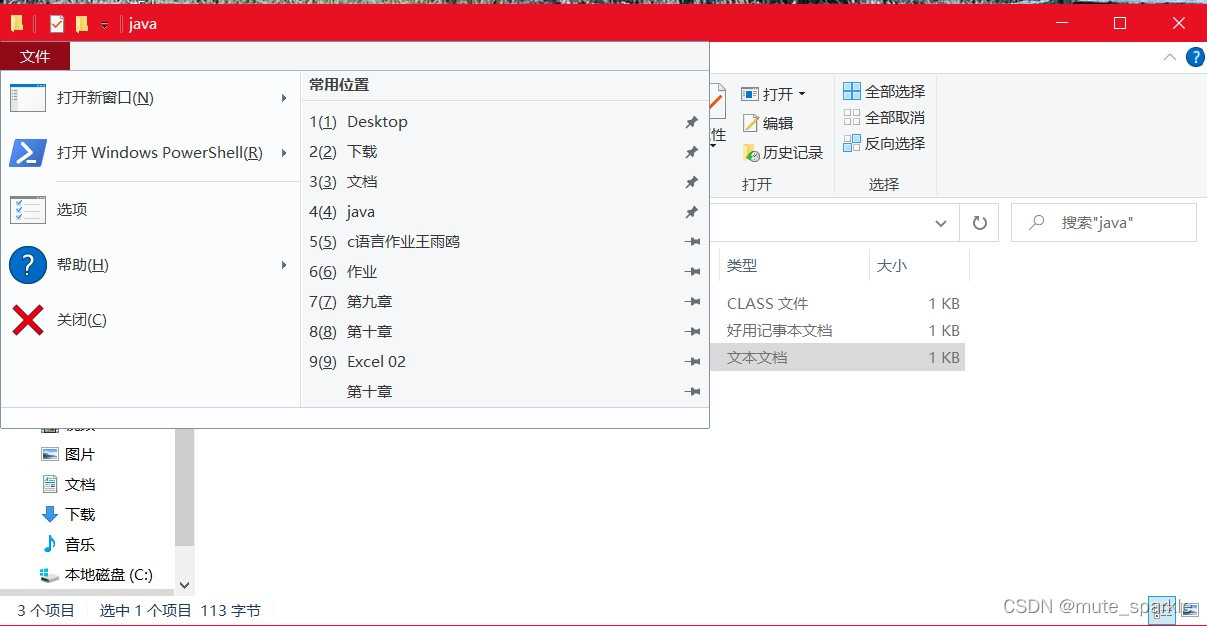Click the red X icon beside 关闭(C)
This screenshot has width=1207, height=626.
coord(28,320)
